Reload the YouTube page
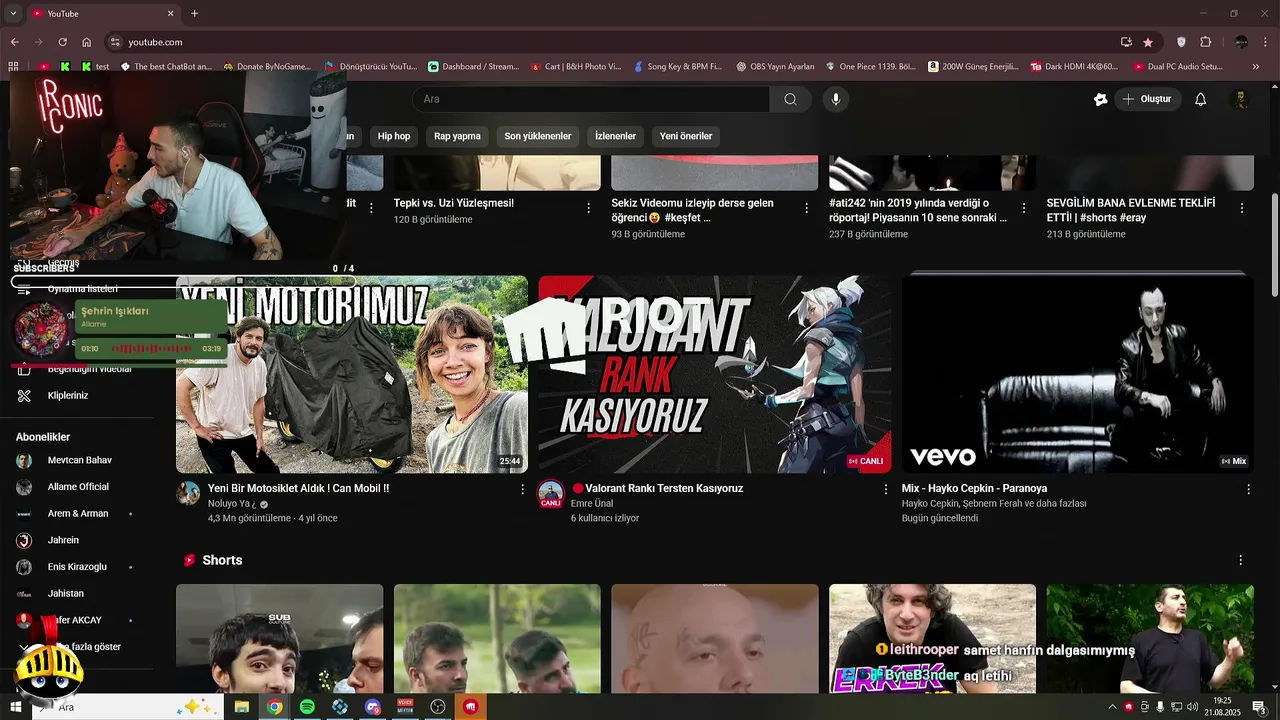The height and width of the screenshot is (720, 1280). (62, 42)
